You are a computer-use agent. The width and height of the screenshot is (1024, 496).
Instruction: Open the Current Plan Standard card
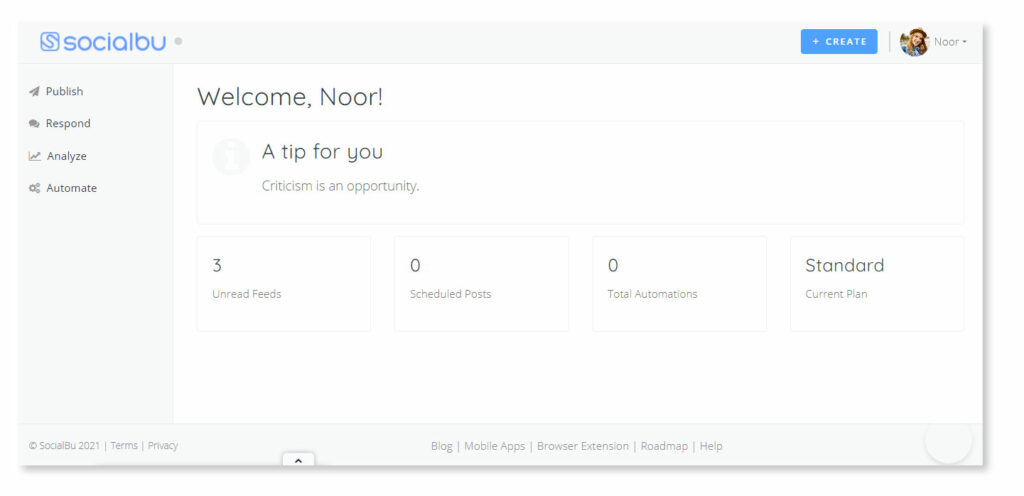877,284
